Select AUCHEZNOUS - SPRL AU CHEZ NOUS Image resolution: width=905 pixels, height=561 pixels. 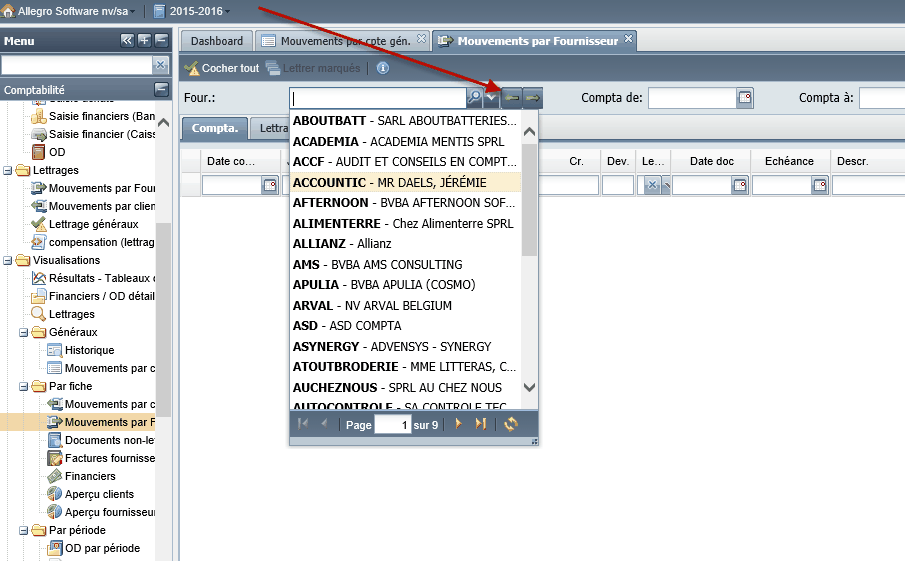point(405,387)
